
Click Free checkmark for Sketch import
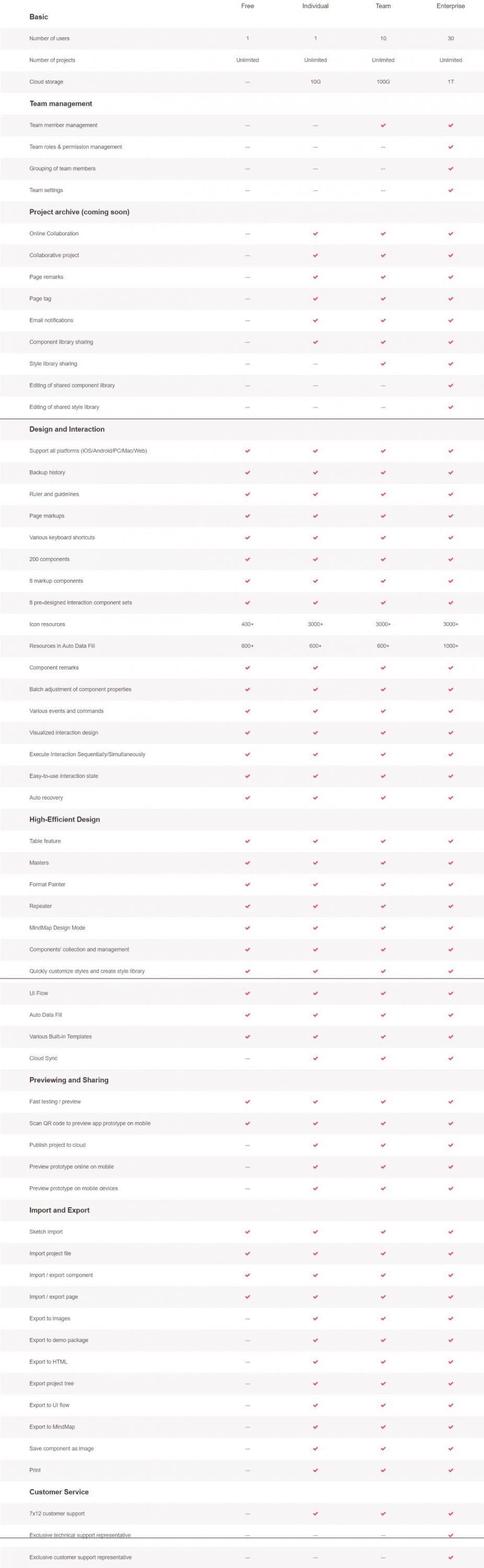(x=247, y=1231)
